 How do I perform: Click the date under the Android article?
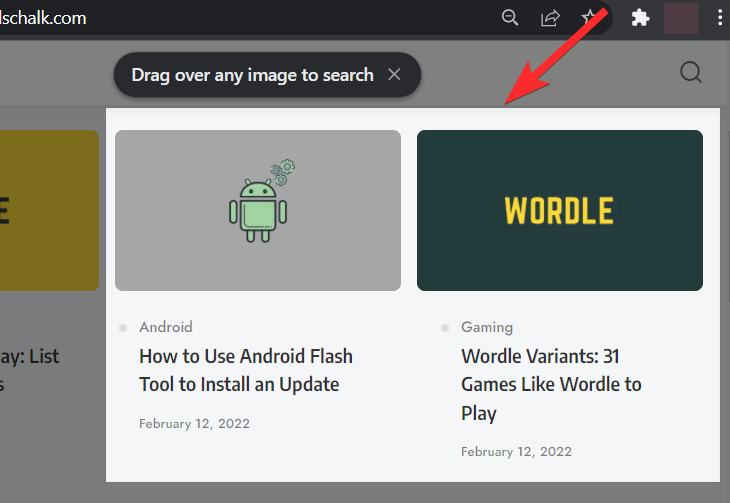[x=194, y=423]
